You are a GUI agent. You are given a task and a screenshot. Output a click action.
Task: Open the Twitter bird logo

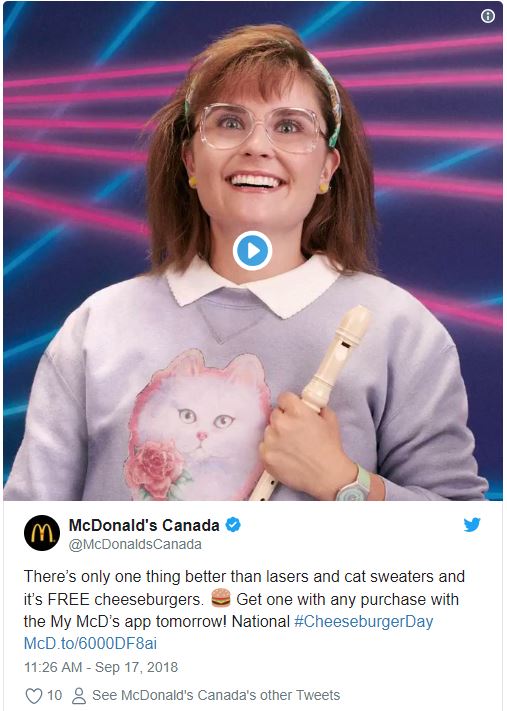[472, 525]
